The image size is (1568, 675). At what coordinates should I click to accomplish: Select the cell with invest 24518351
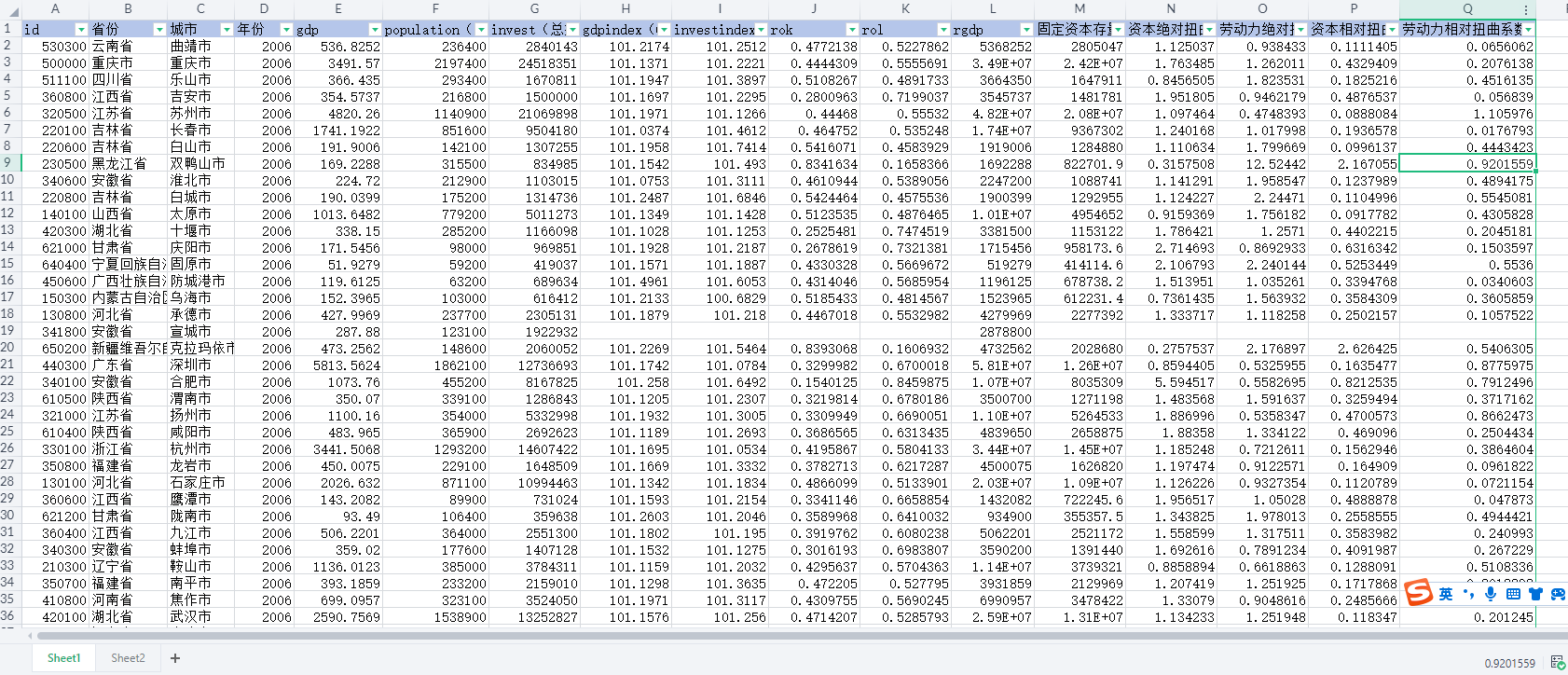534,62
